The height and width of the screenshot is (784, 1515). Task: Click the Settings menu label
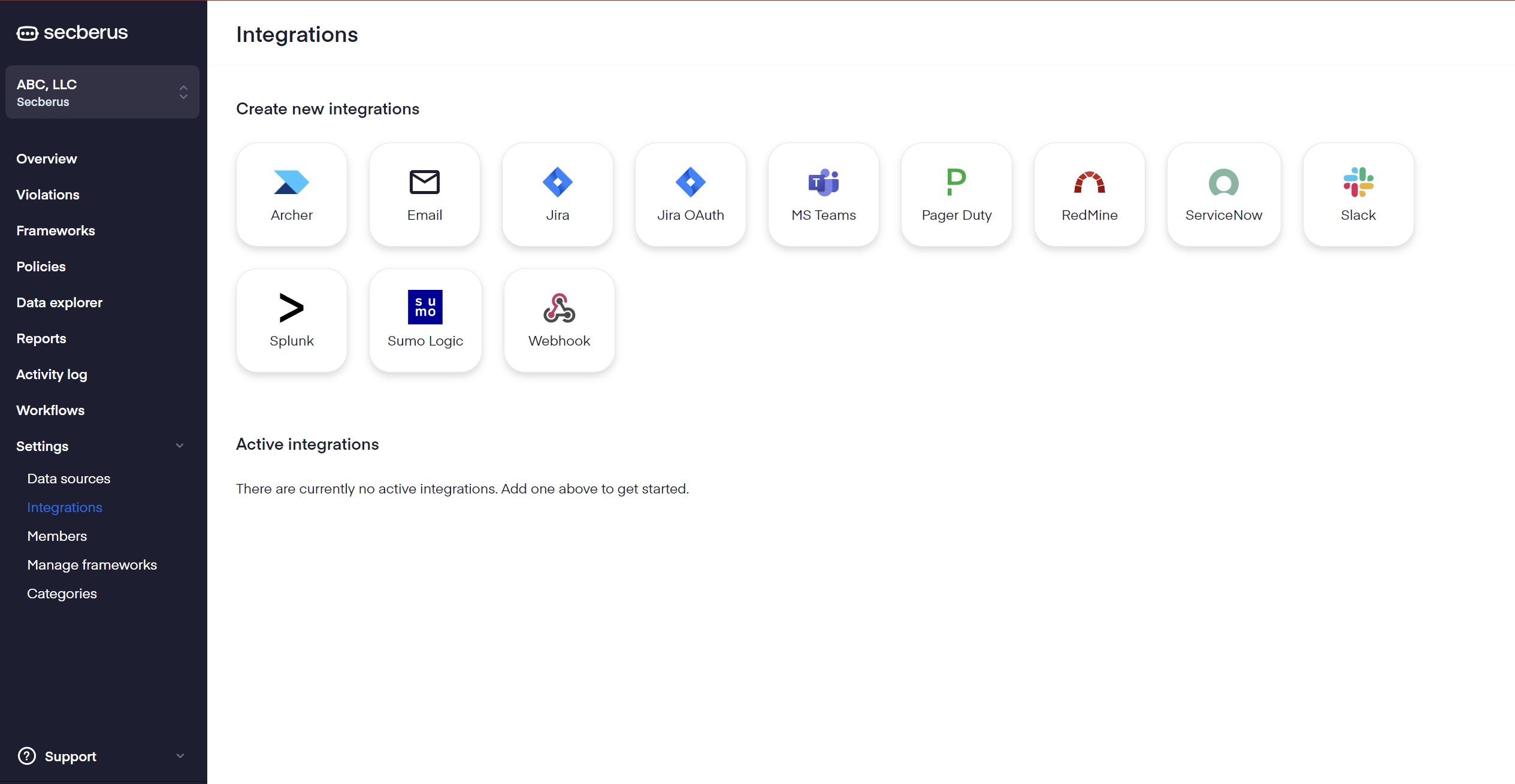pyautogui.click(x=42, y=446)
